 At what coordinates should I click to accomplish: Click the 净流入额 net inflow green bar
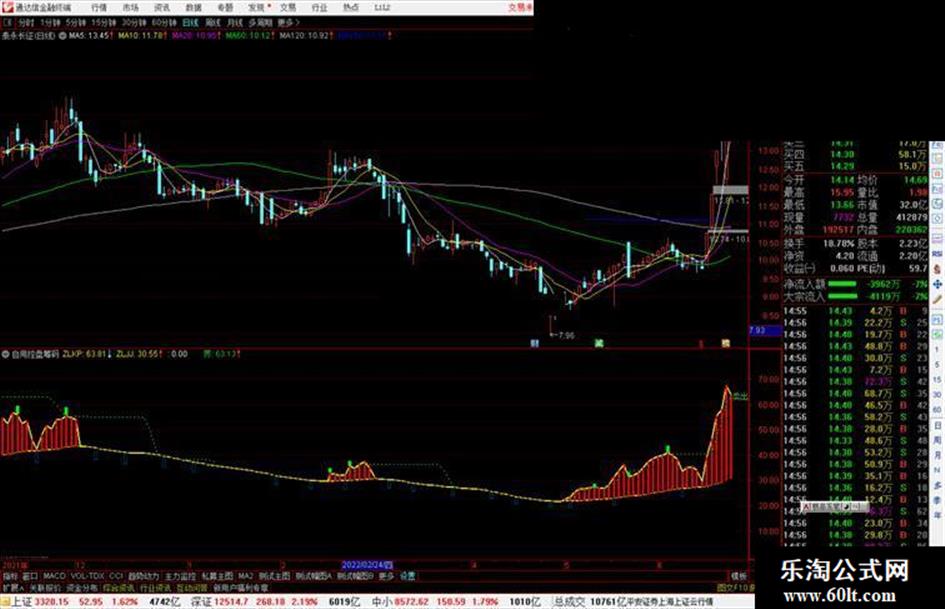pyautogui.click(x=843, y=283)
